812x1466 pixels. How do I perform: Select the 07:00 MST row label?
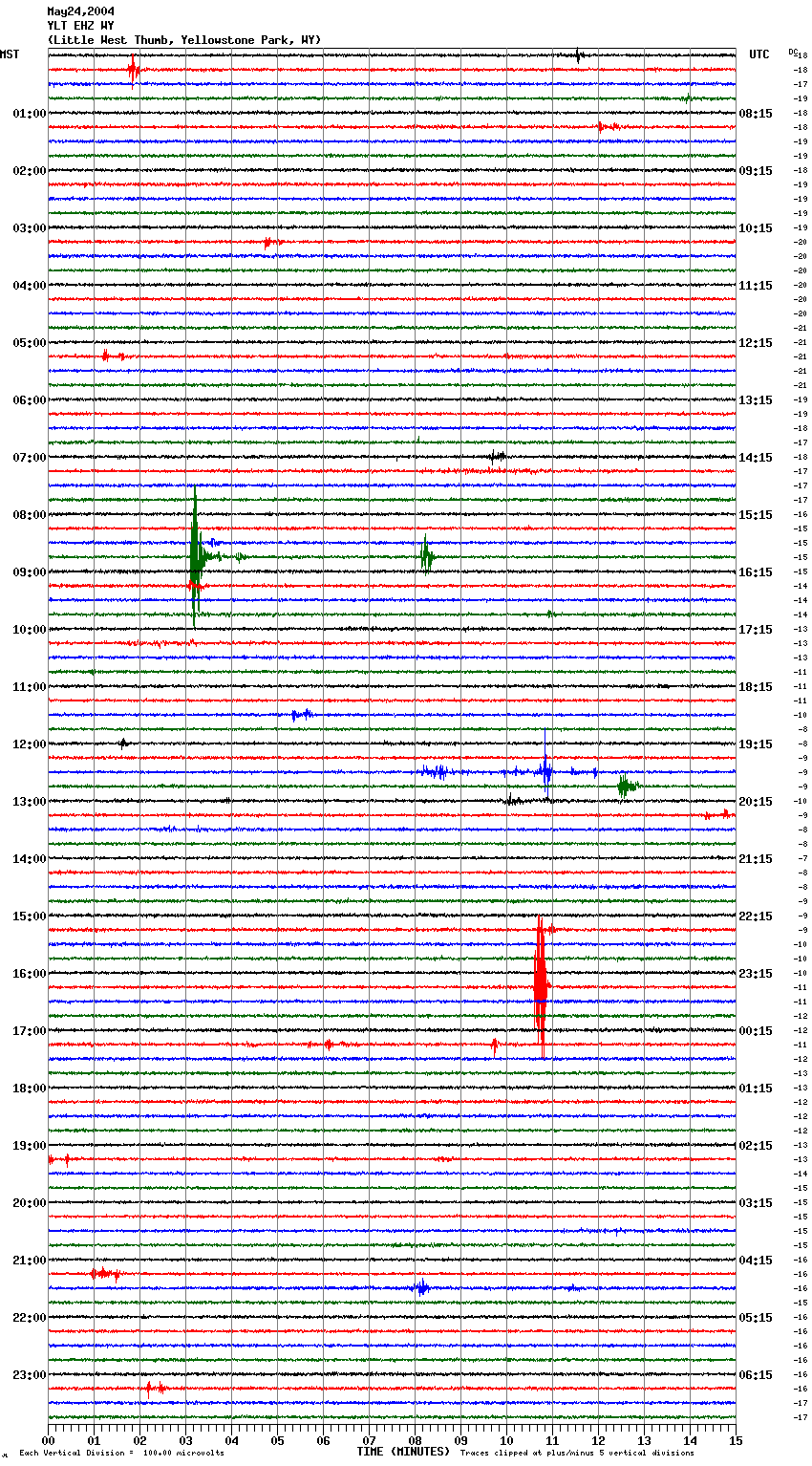30,458
